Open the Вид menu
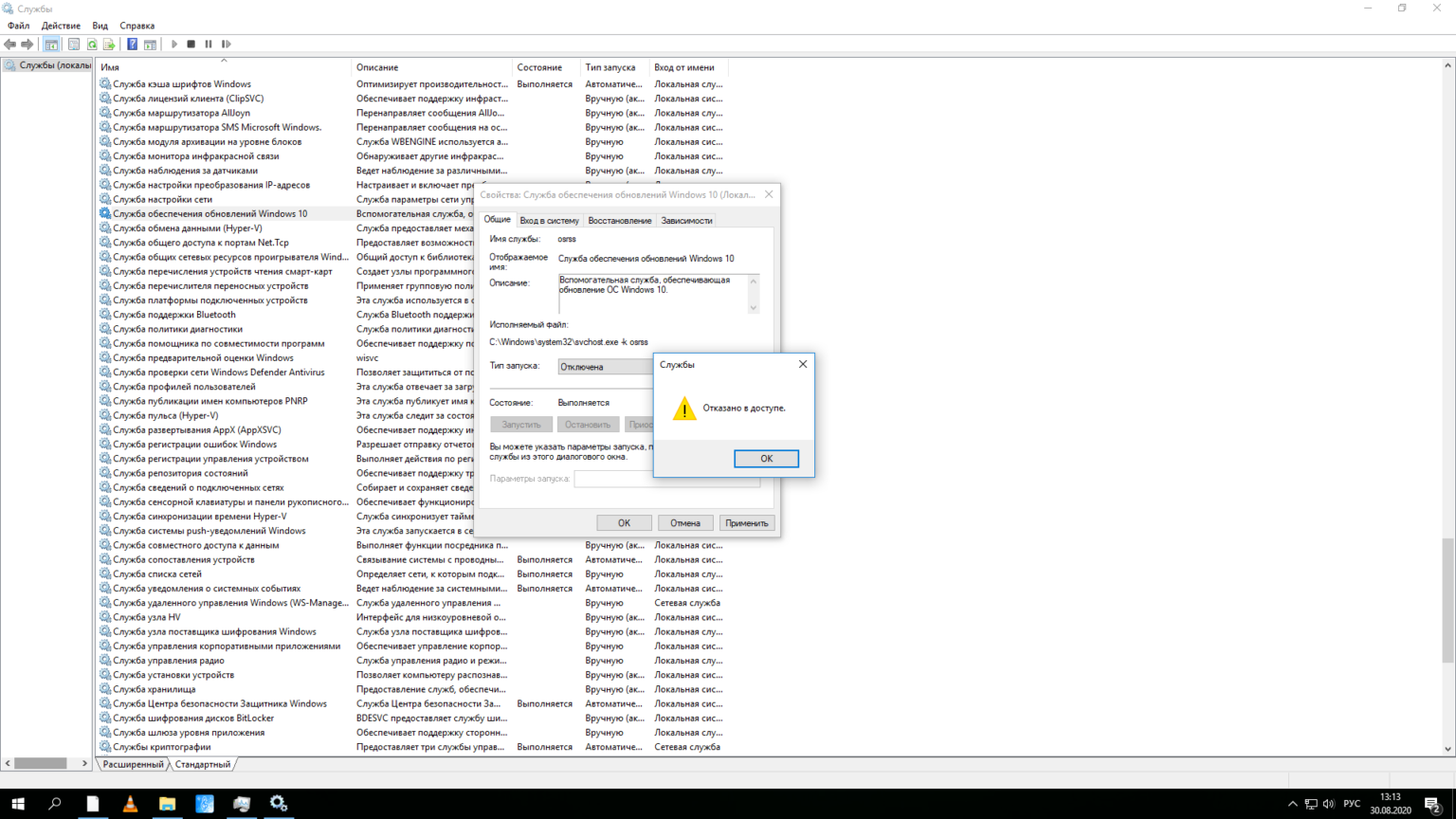The width and height of the screenshot is (1456, 819). tap(100, 26)
